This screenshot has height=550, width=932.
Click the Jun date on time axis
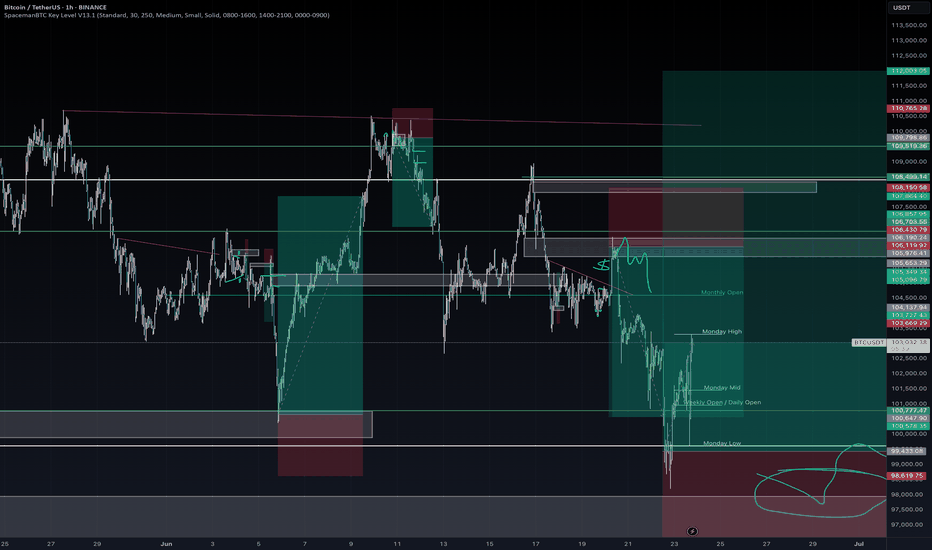tap(166, 543)
